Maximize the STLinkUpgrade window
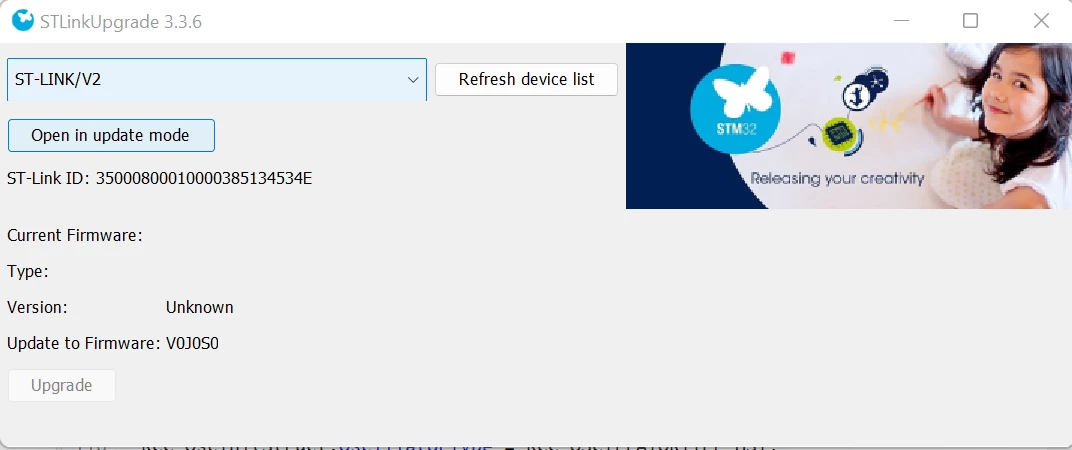The image size is (1072, 450). [970, 21]
